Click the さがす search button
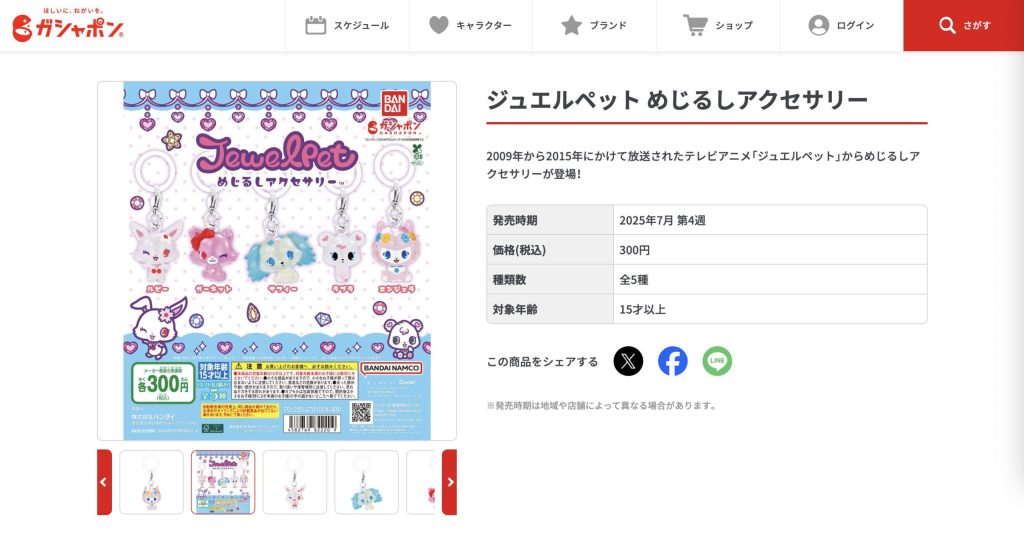 pyautogui.click(x=964, y=25)
